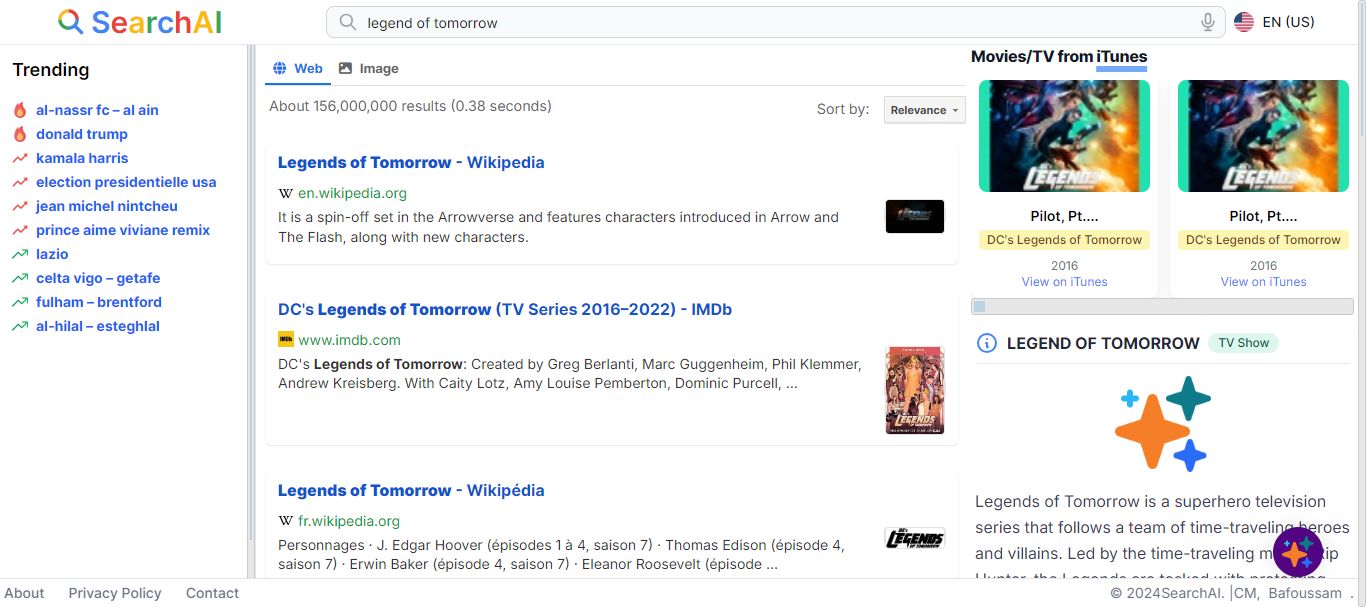The image size is (1366, 607).
Task: Click the first iTunes Pilot poster thumbnail
Action: point(1064,136)
